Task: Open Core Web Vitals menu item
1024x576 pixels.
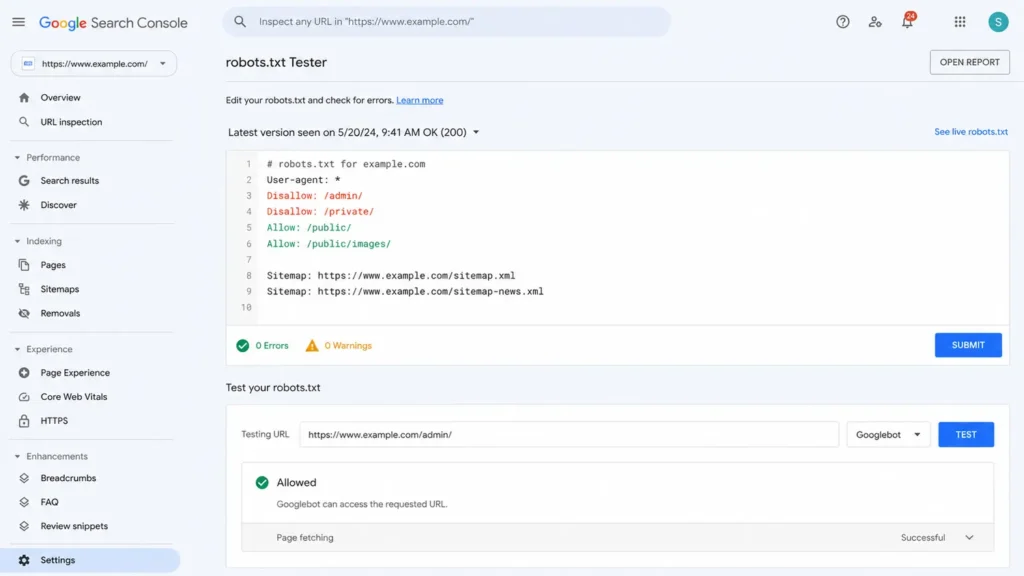Action: (x=74, y=397)
